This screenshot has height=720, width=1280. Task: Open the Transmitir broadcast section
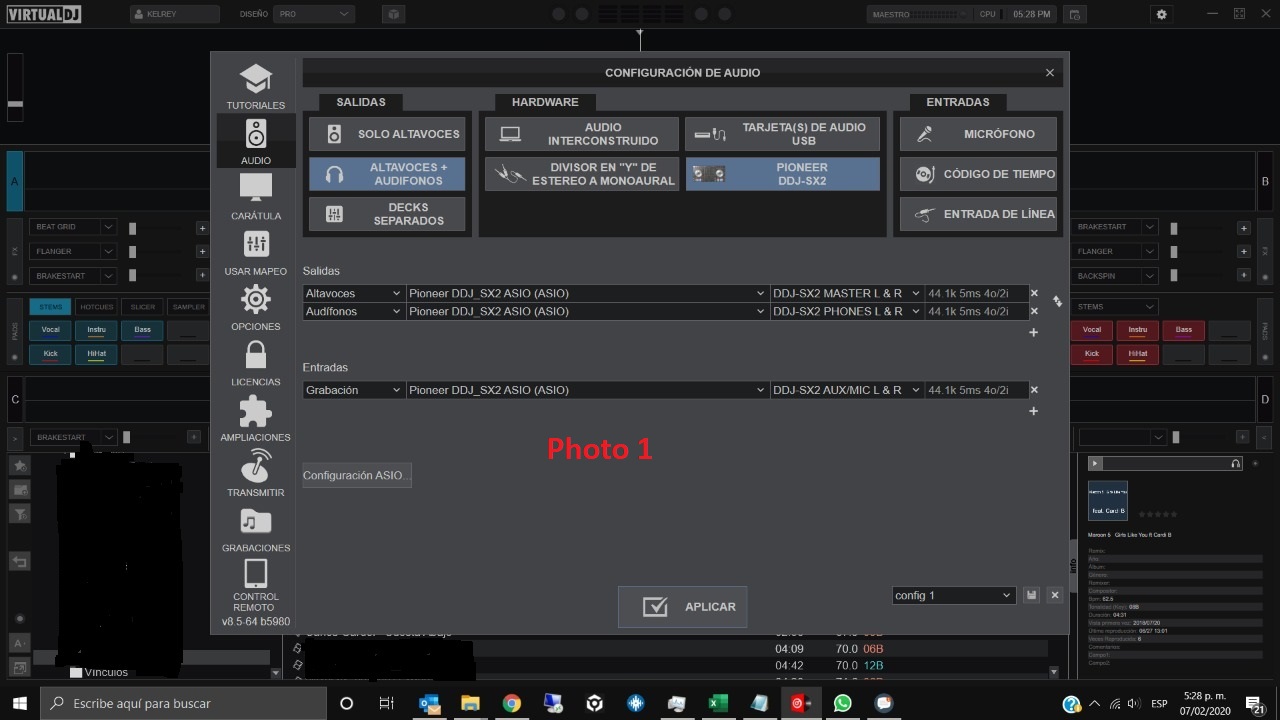pos(255,473)
